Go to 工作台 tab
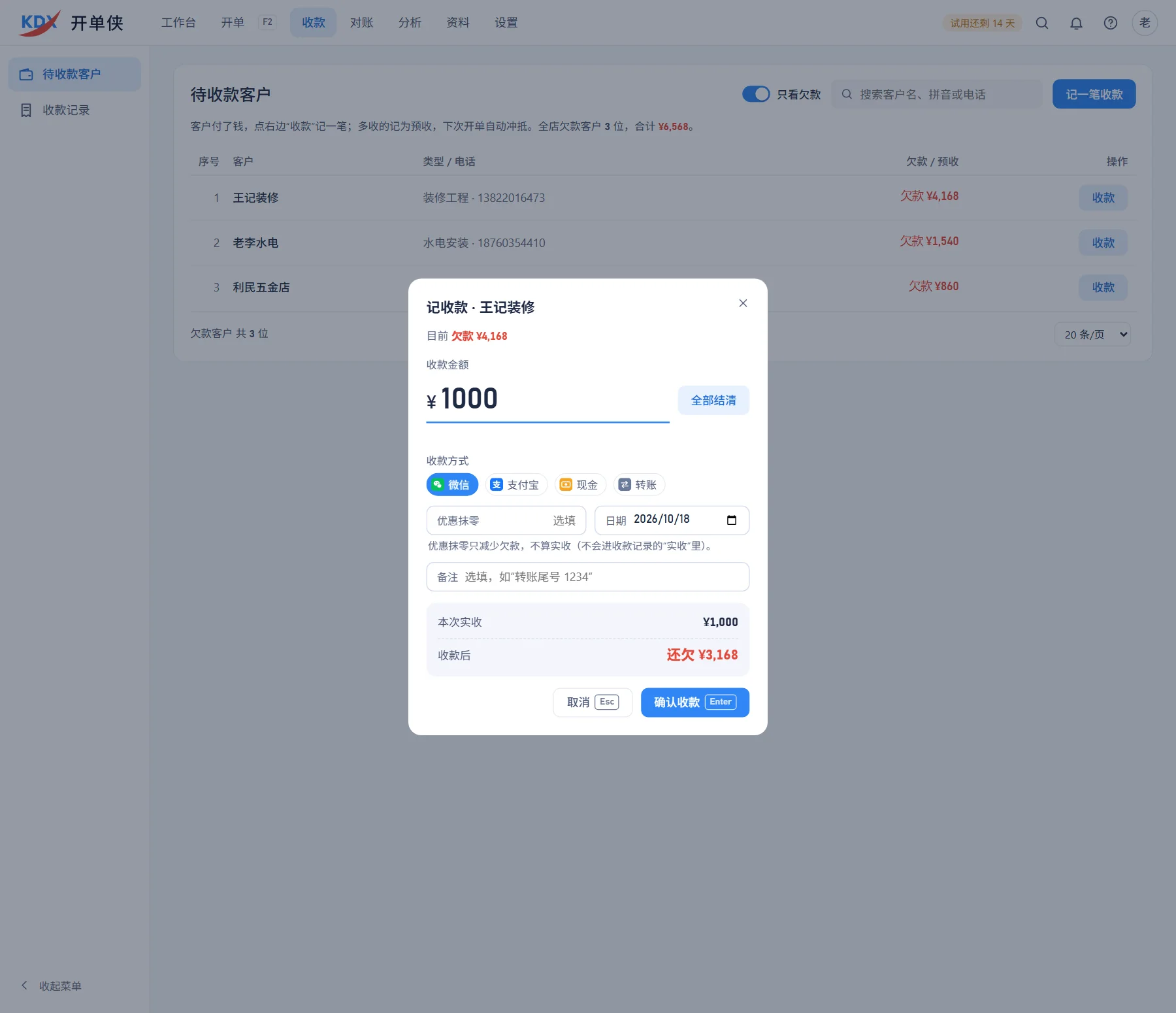The image size is (1176, 1013). click(x=178, y=23)
